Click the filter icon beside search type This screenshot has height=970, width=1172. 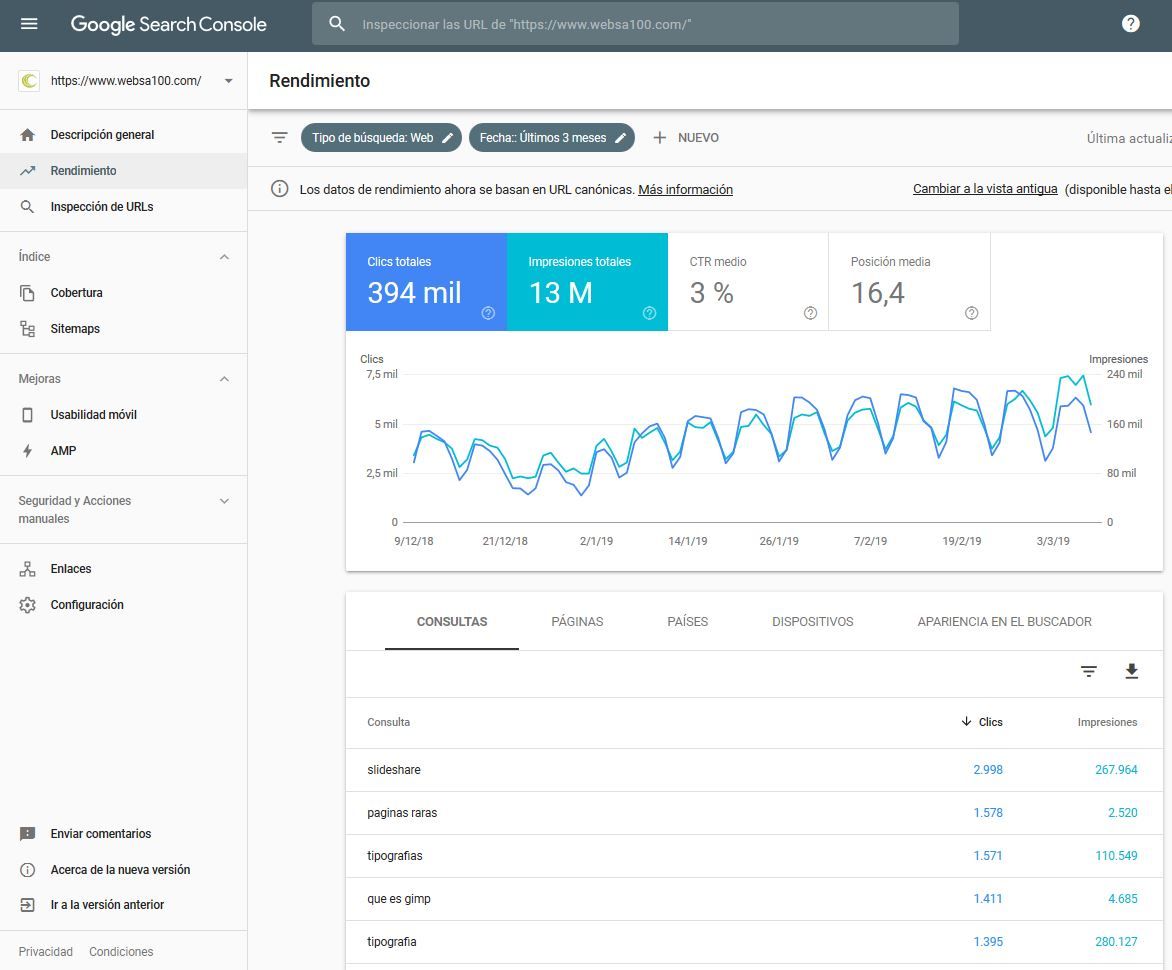coord(280,138)
